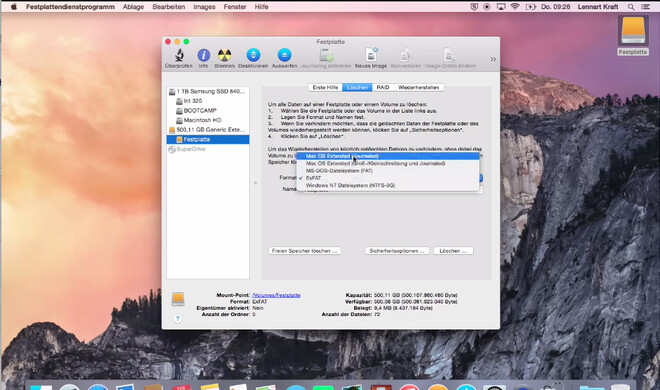Open the Hilfe menu
Viewport: 660px width, 390px height.
261,7
